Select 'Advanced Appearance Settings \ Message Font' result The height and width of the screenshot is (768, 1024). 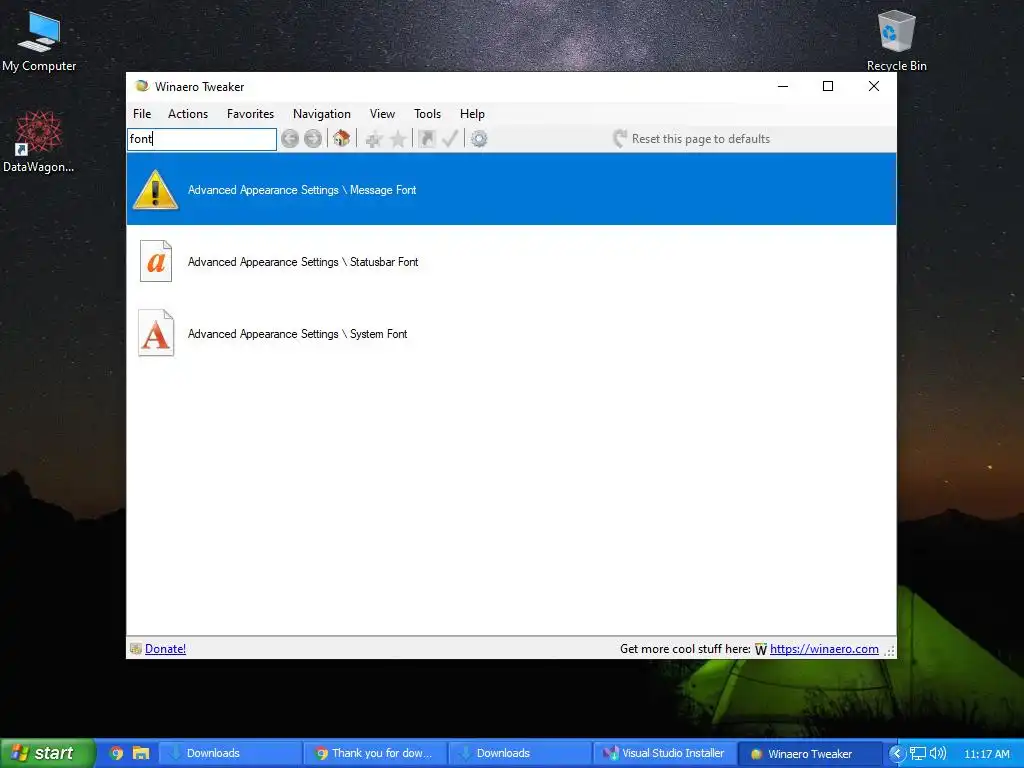(x=511, y=189)
